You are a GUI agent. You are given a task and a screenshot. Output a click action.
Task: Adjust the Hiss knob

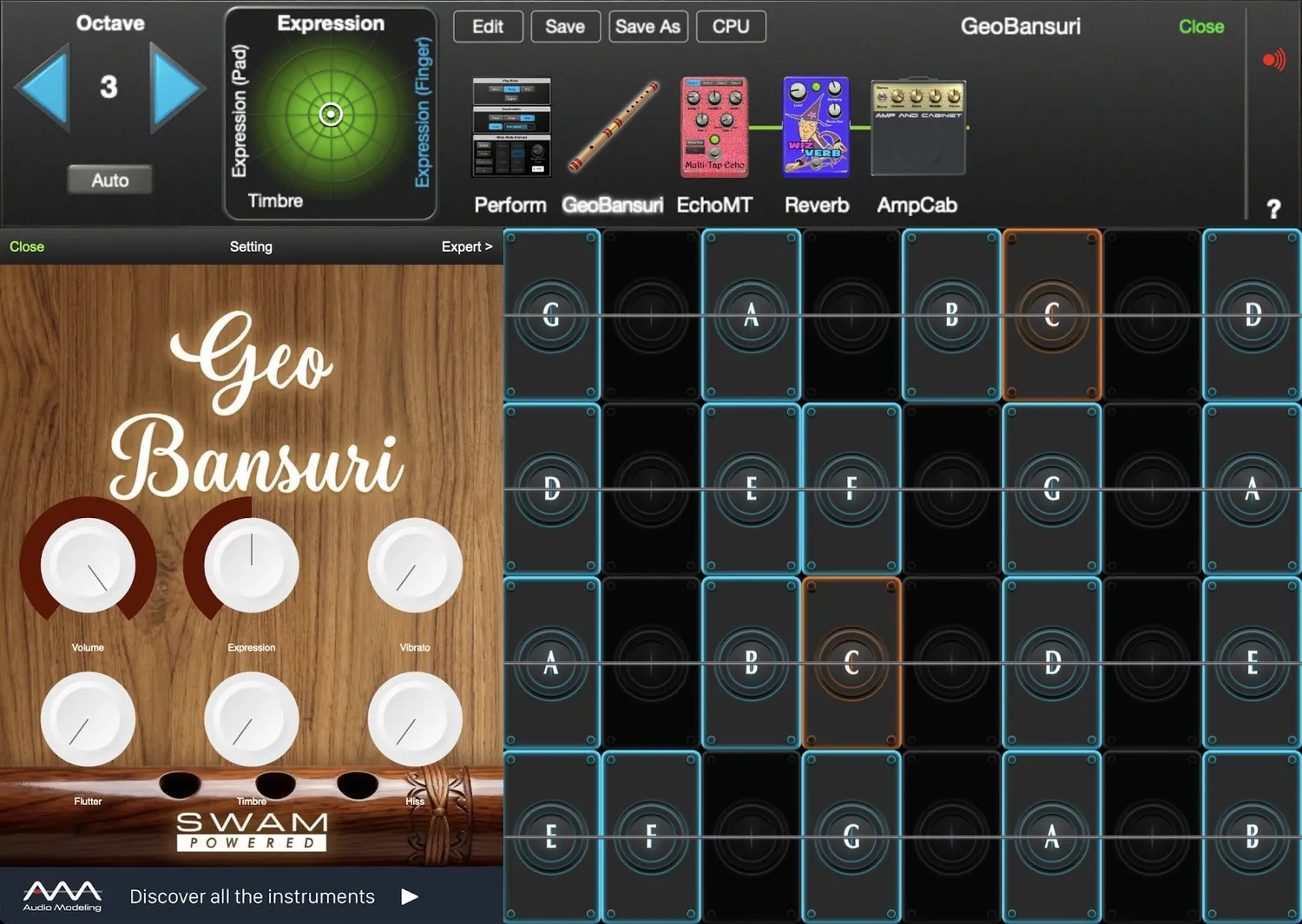point(415,720)
